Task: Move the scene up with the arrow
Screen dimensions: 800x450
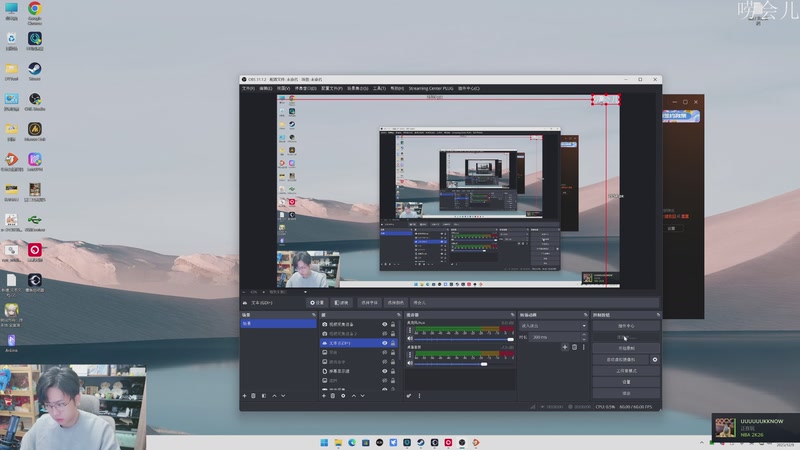Action: point(274,396)
